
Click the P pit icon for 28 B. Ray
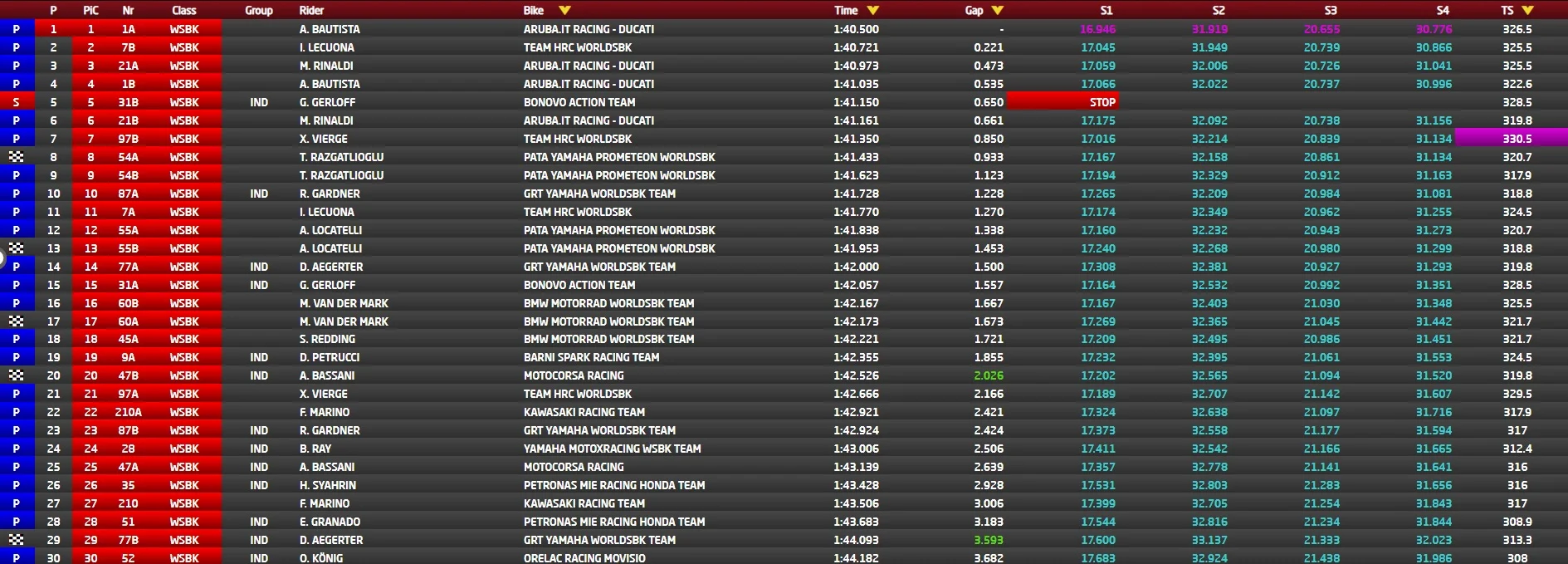click(x=17, y=449)
